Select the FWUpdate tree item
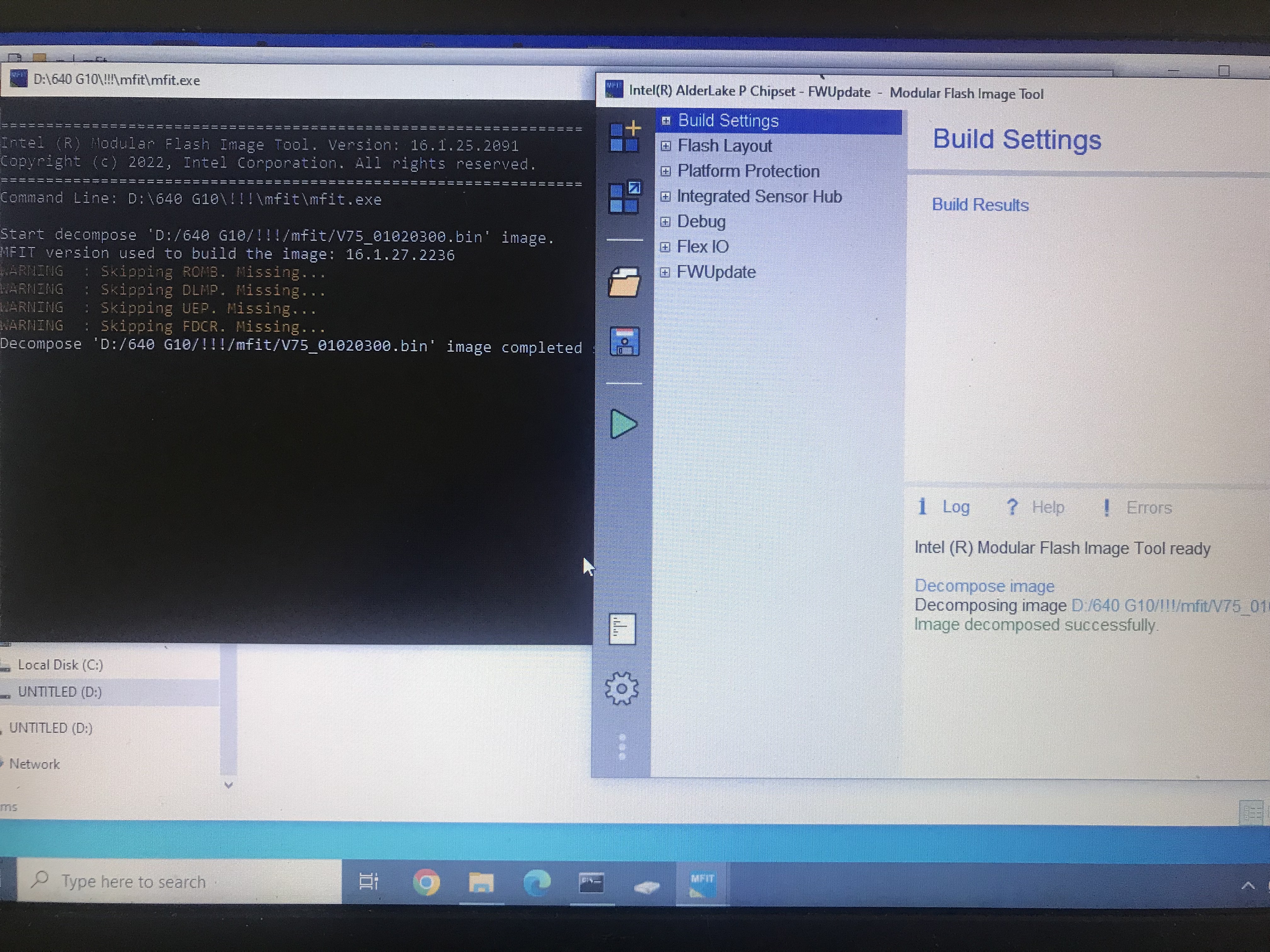Screen dimensions: 1270x952 716,272
